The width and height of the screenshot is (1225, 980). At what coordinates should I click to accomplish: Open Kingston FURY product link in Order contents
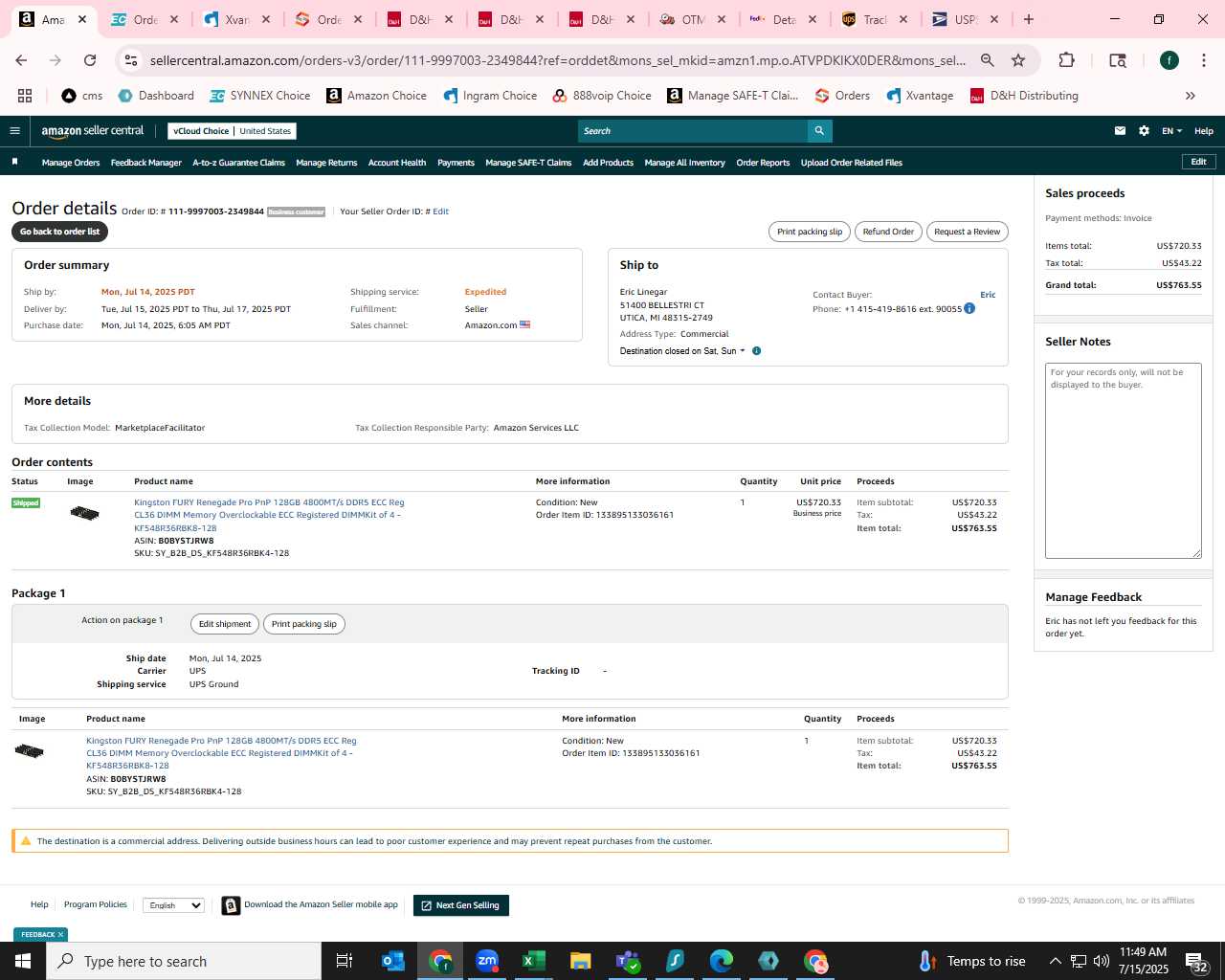pos(269,515)
